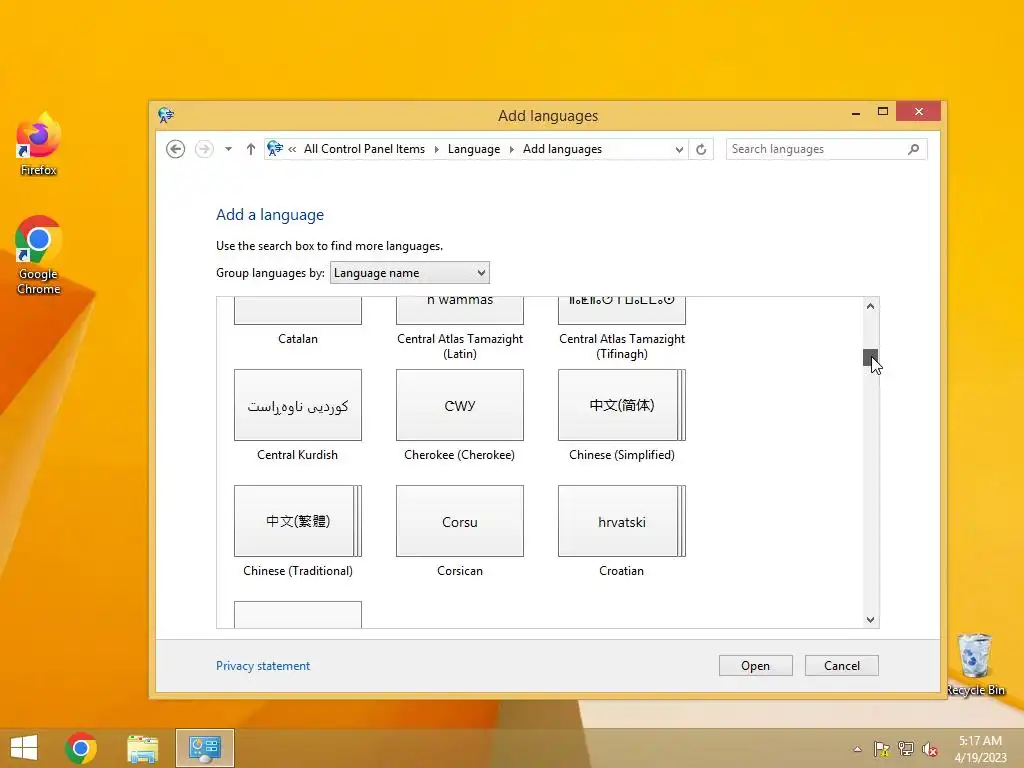This screenshot has width=1024, height=768.
Task: Open the Group languages by dropdown
Action: pyautogui.click(x=409, y=273)
